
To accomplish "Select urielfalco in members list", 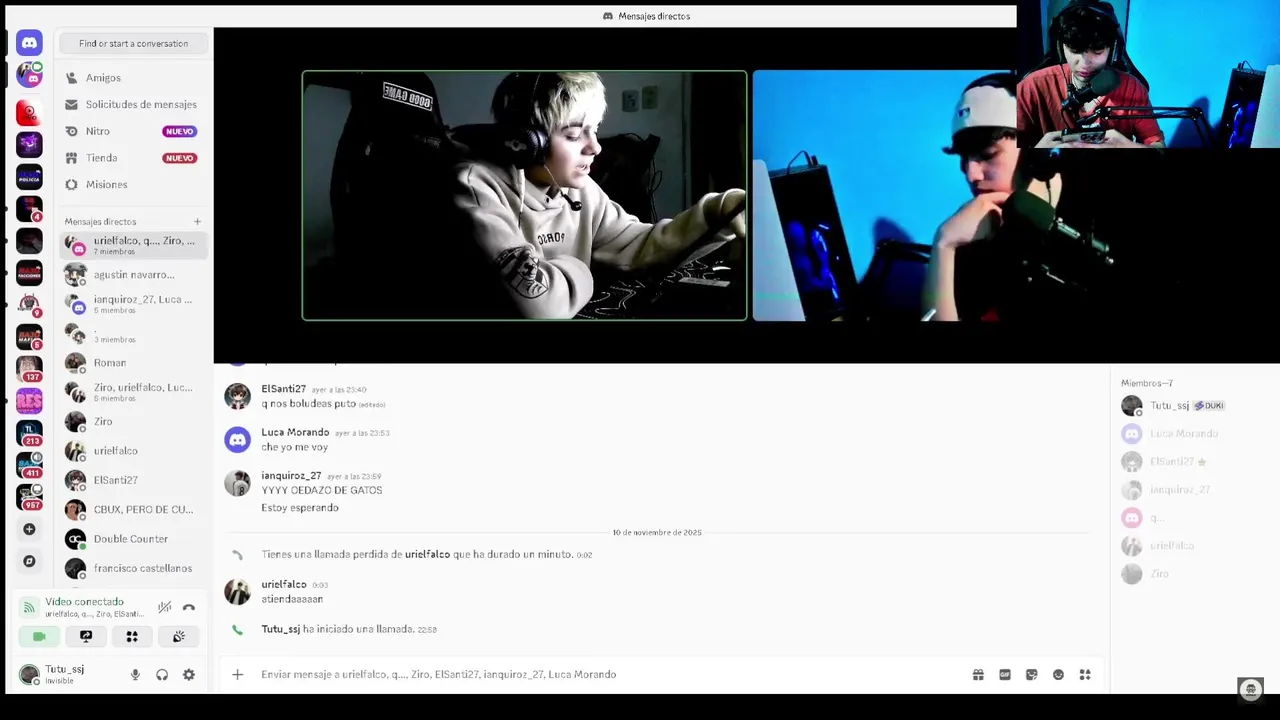I will pyautogui.click(x=1194, y=546).
